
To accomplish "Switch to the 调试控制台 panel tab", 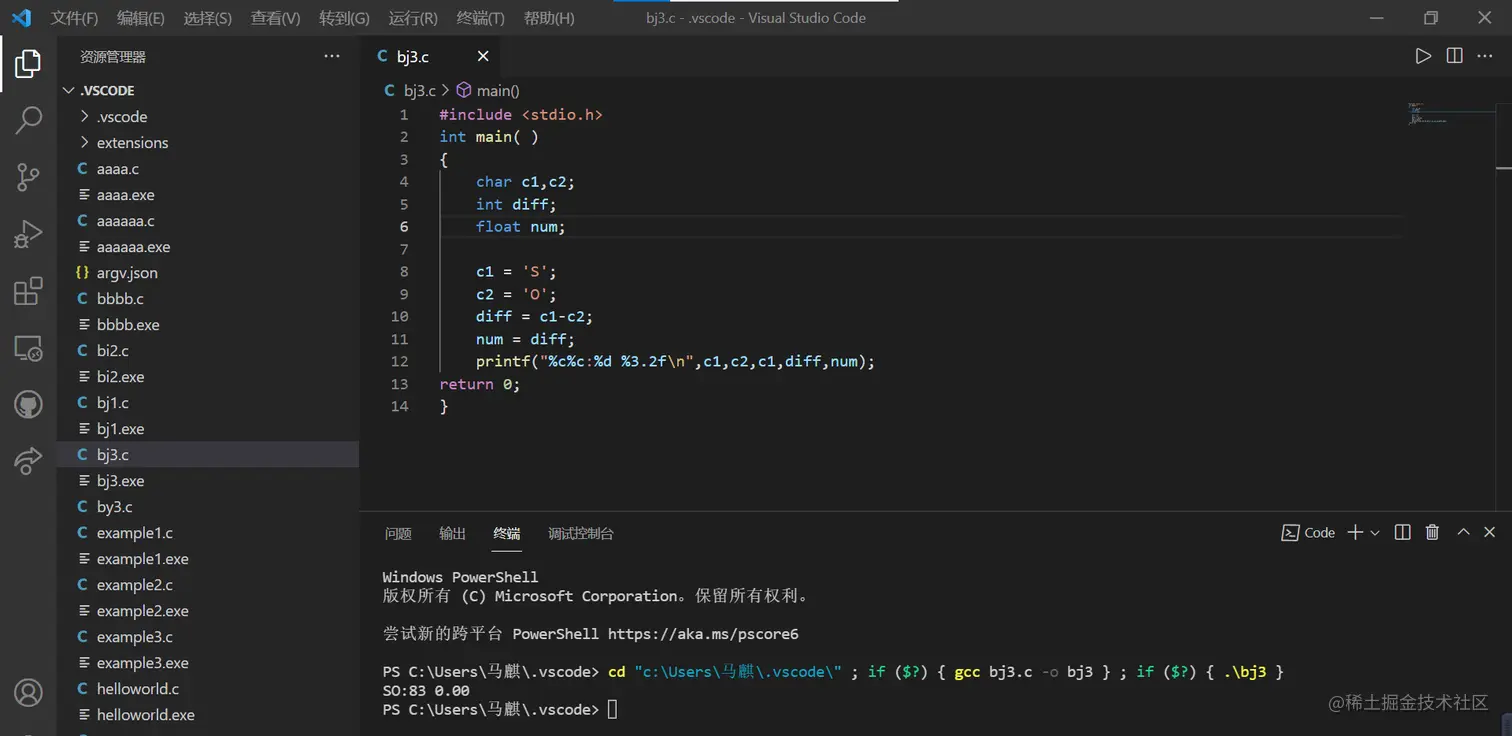I will point(581,533).
